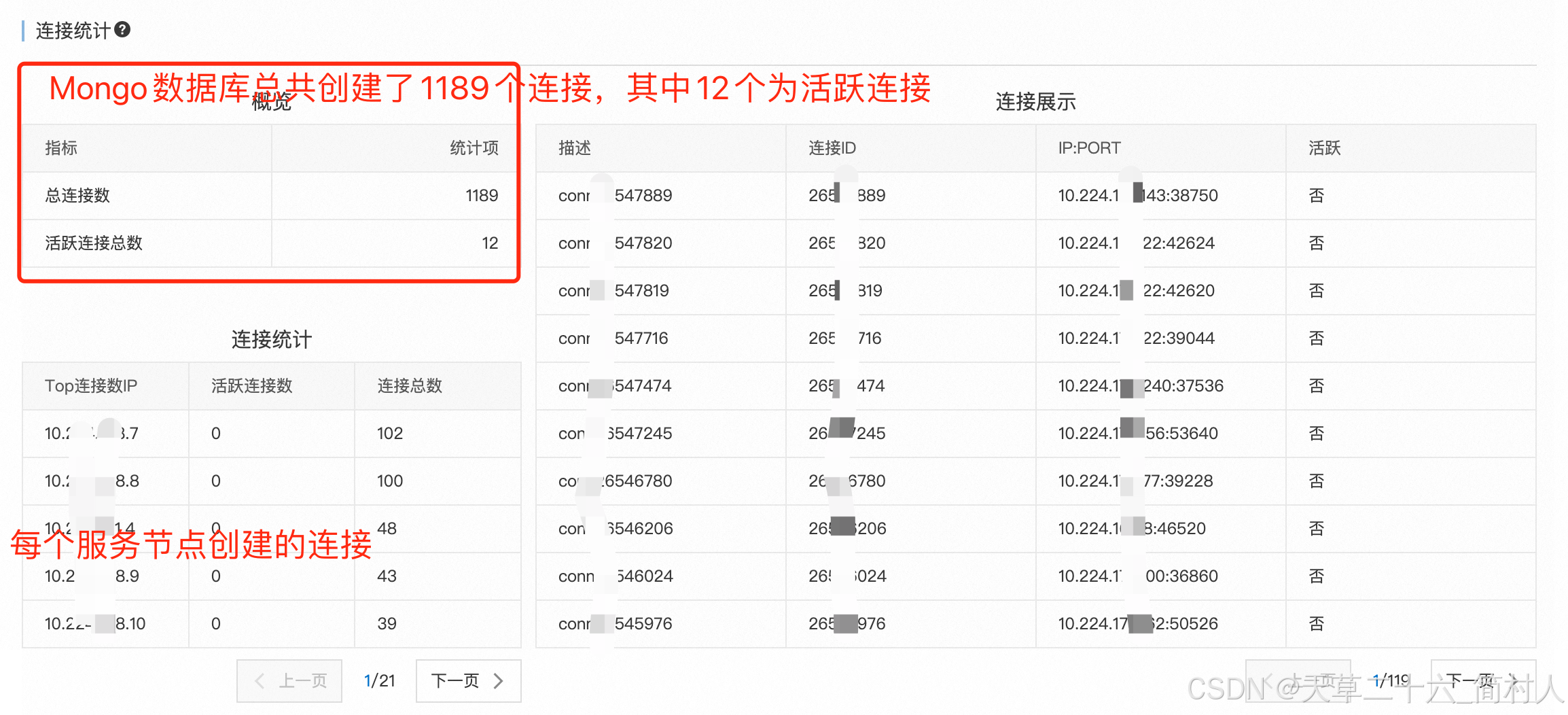Click the IP:PORT column header
This screenshot has height=715, width=1568.
[1089, 148]
